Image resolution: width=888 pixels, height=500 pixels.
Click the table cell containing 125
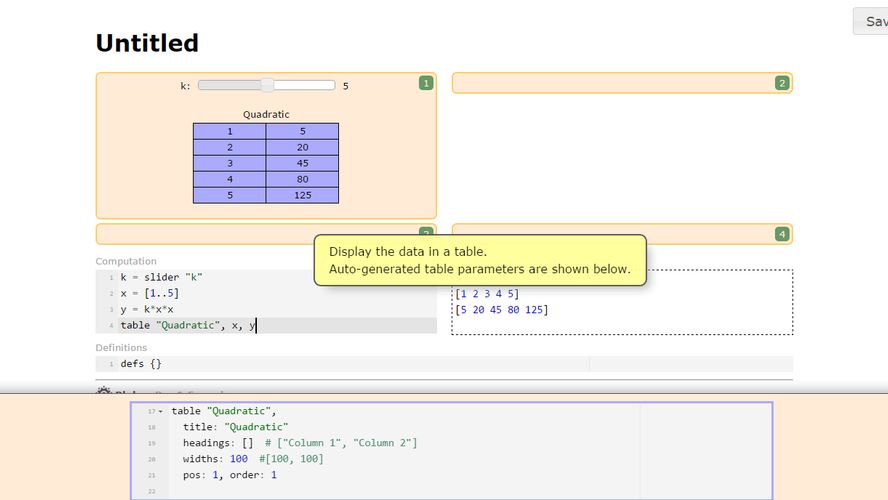click(x=302, y=195)
